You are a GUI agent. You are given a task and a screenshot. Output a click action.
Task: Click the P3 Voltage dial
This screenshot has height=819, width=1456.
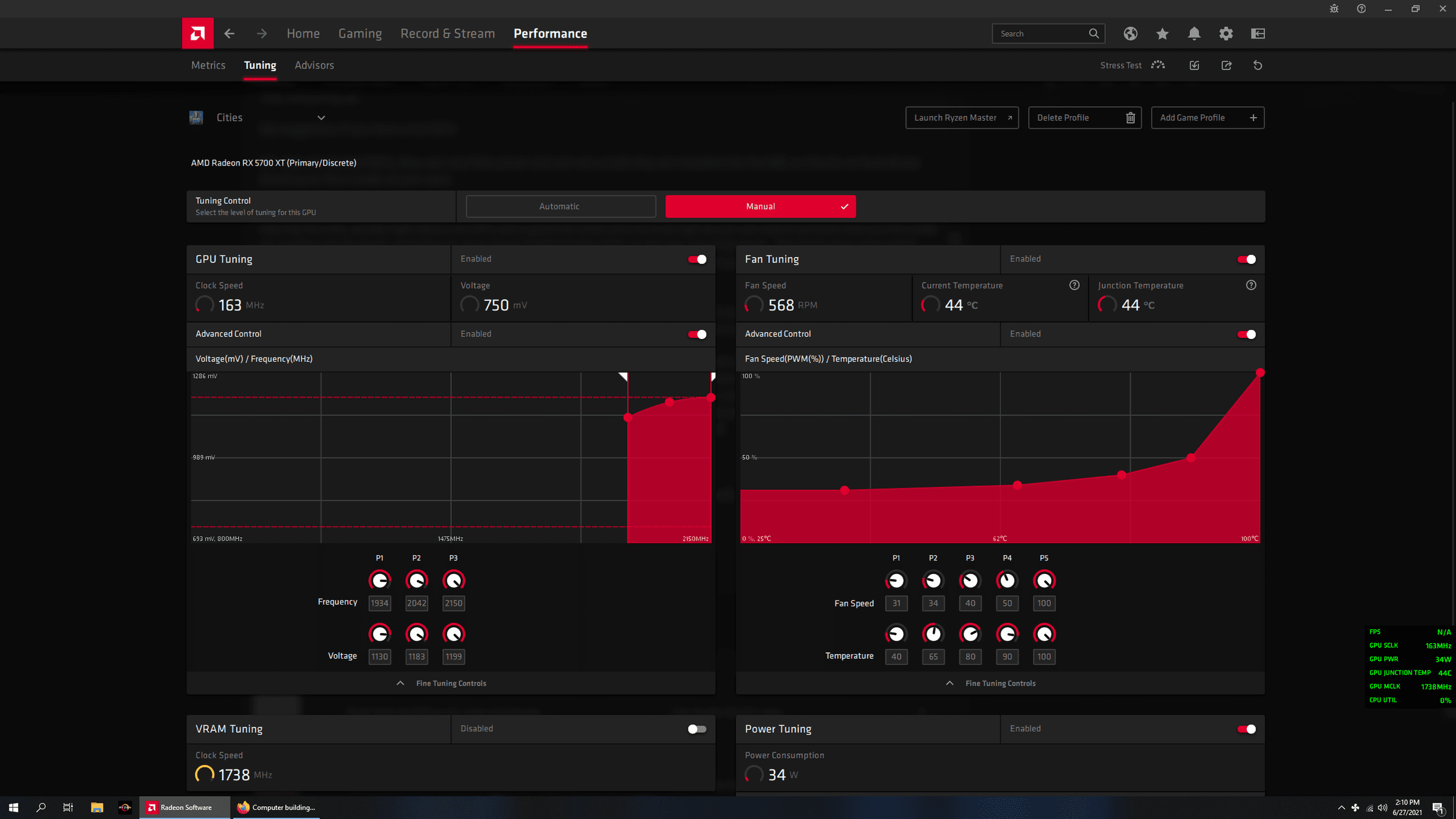pyautogui.click(x=454, y=634)
